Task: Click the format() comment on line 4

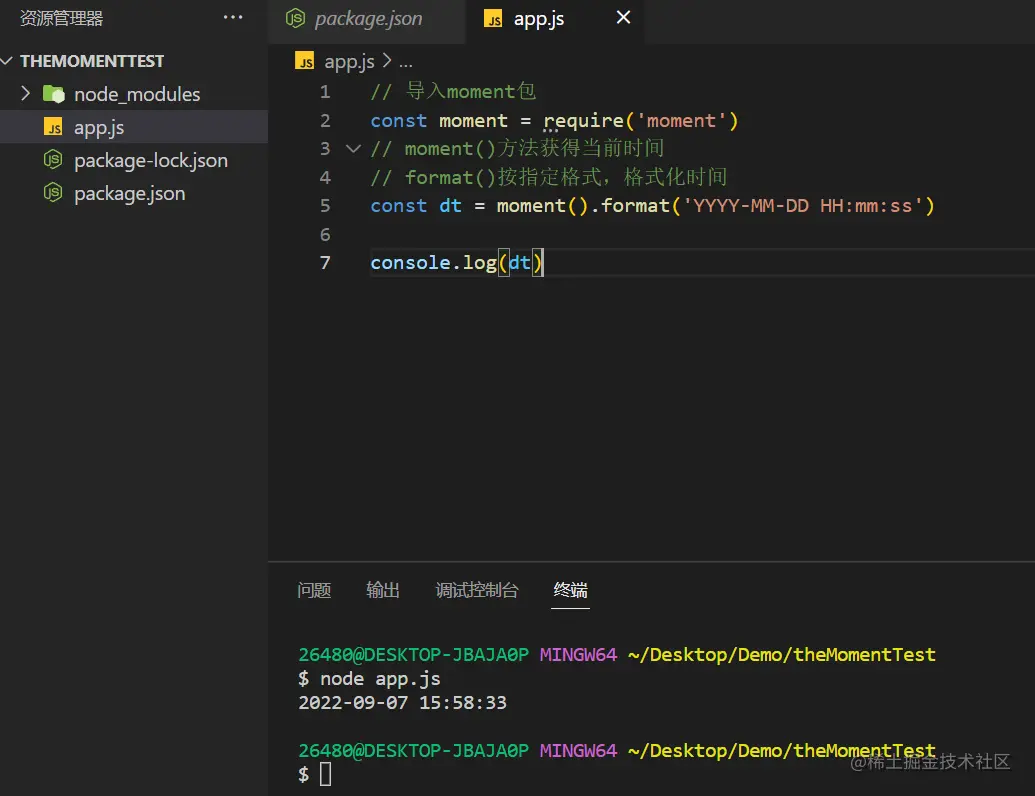Action: click(549, 178)
